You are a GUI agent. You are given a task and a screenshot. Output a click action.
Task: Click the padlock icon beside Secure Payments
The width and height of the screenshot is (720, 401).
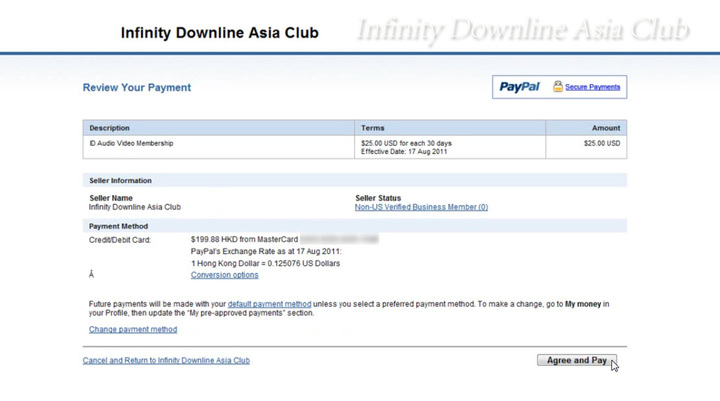coord(557,86)
